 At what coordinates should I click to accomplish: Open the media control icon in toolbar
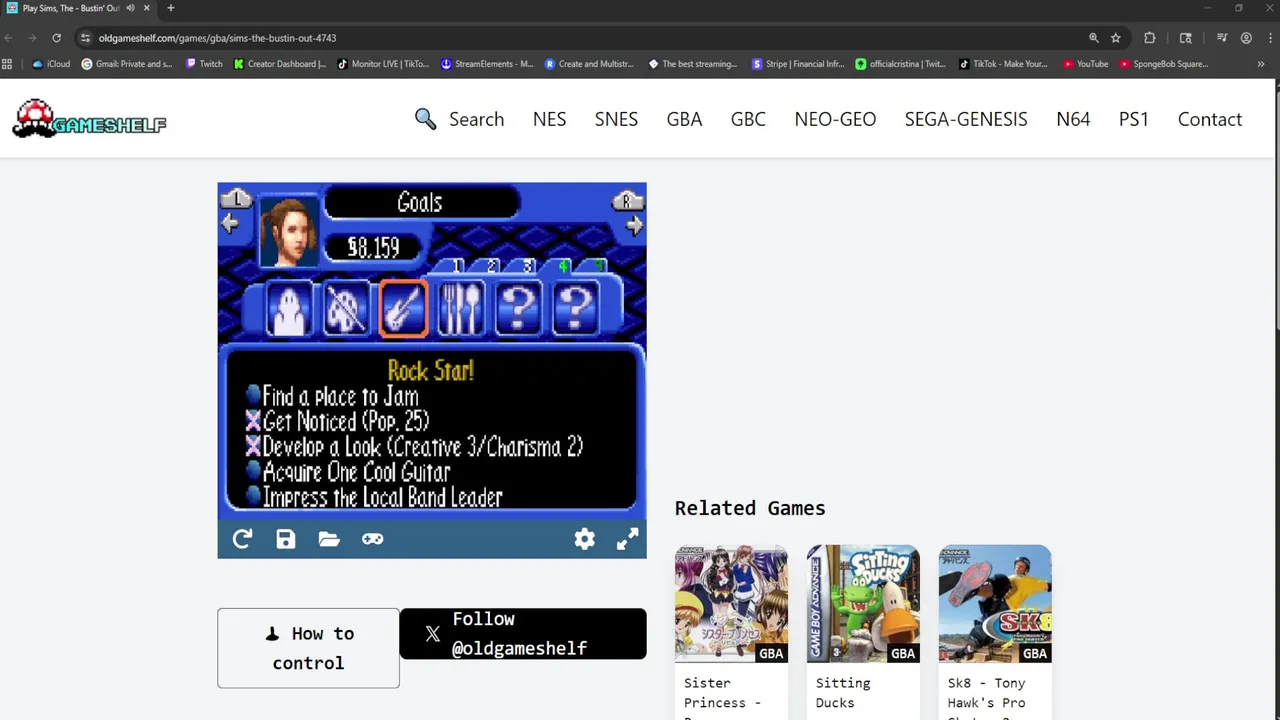tap(1222, 38)
